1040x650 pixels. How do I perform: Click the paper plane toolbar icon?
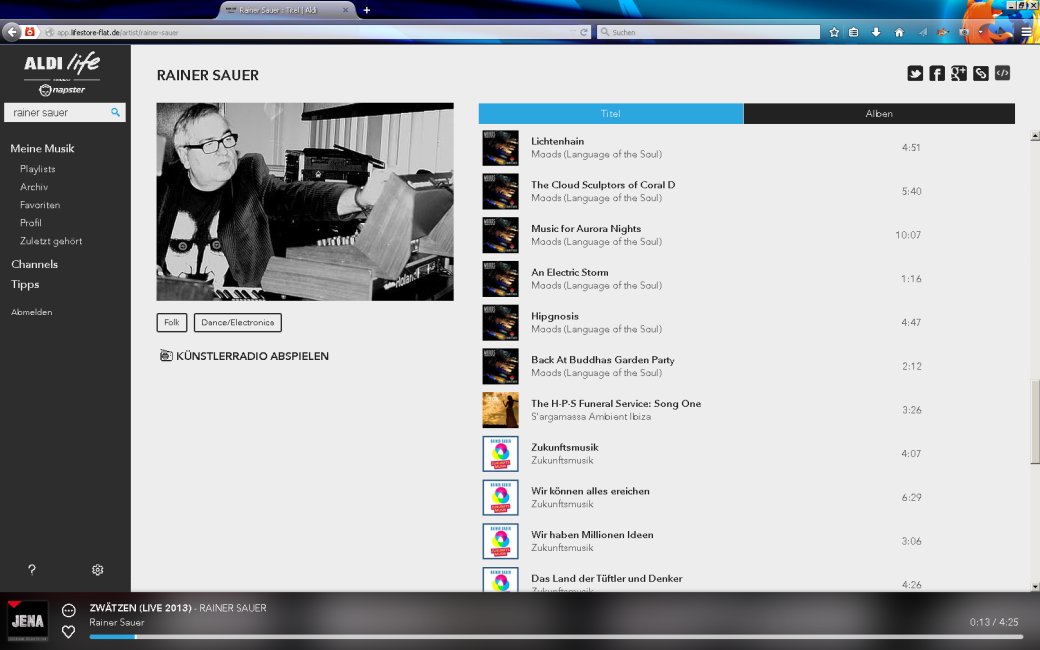coord(922,32)
